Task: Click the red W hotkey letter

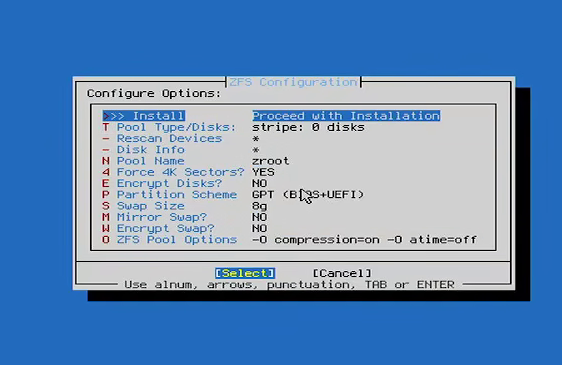Action: pyautogui.click(x=106, y=228)
